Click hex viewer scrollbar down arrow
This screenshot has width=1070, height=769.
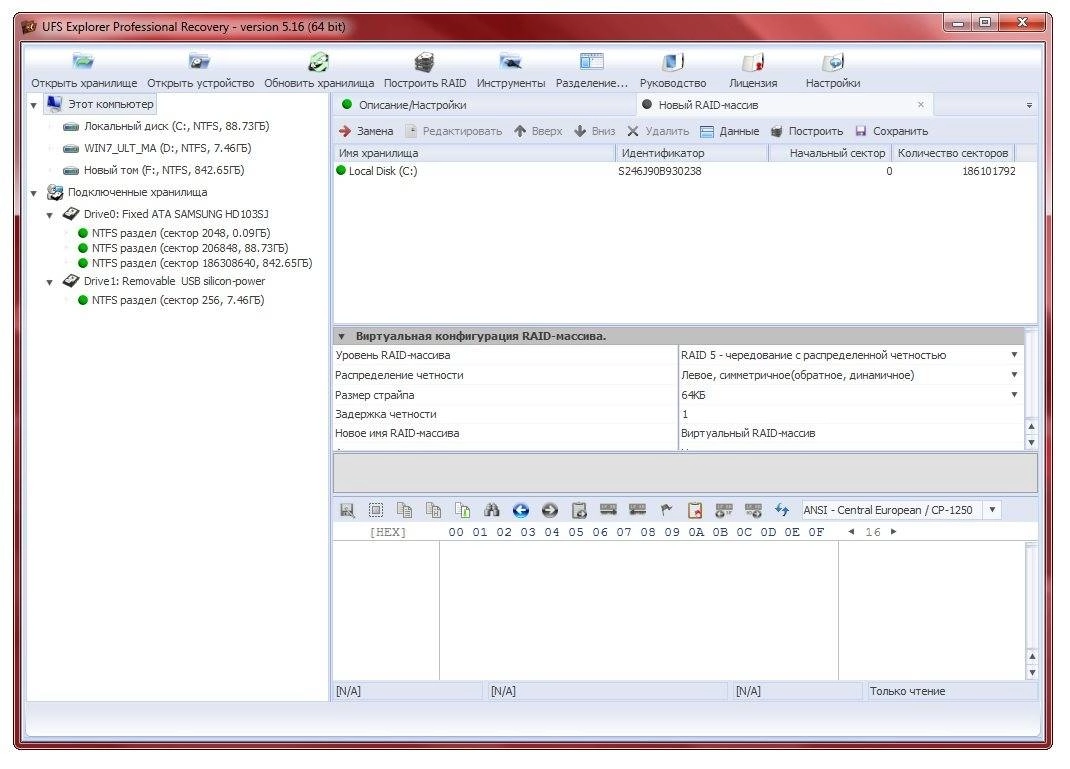pyautogui.click(x=1032, y=673)
